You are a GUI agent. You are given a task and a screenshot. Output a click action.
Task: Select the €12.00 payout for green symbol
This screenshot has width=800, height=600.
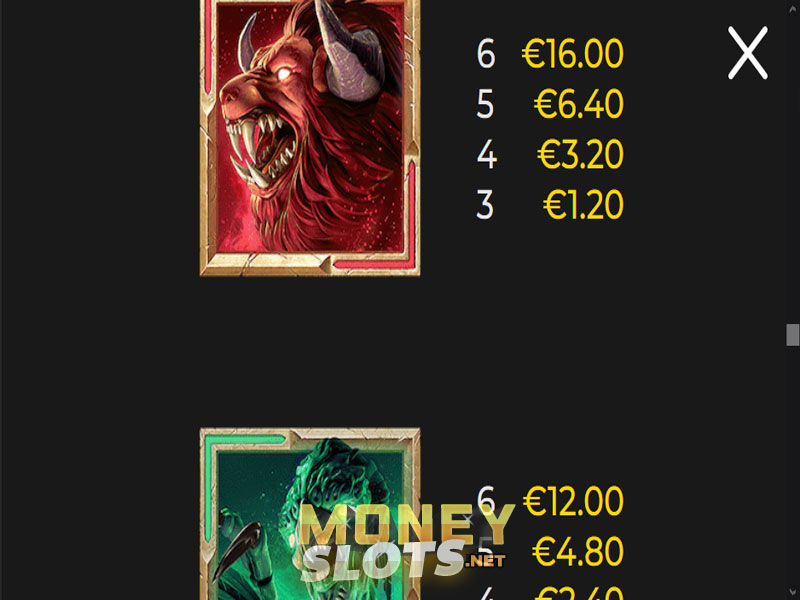click(573, 501)
